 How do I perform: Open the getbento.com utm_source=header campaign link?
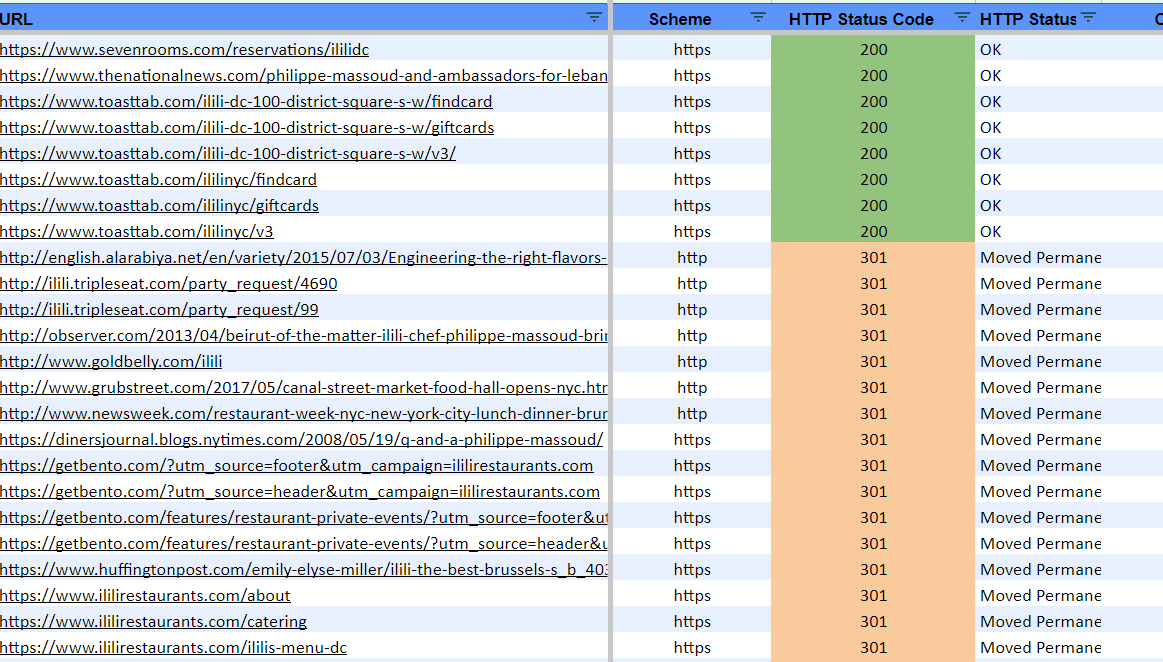pos(300,491)
